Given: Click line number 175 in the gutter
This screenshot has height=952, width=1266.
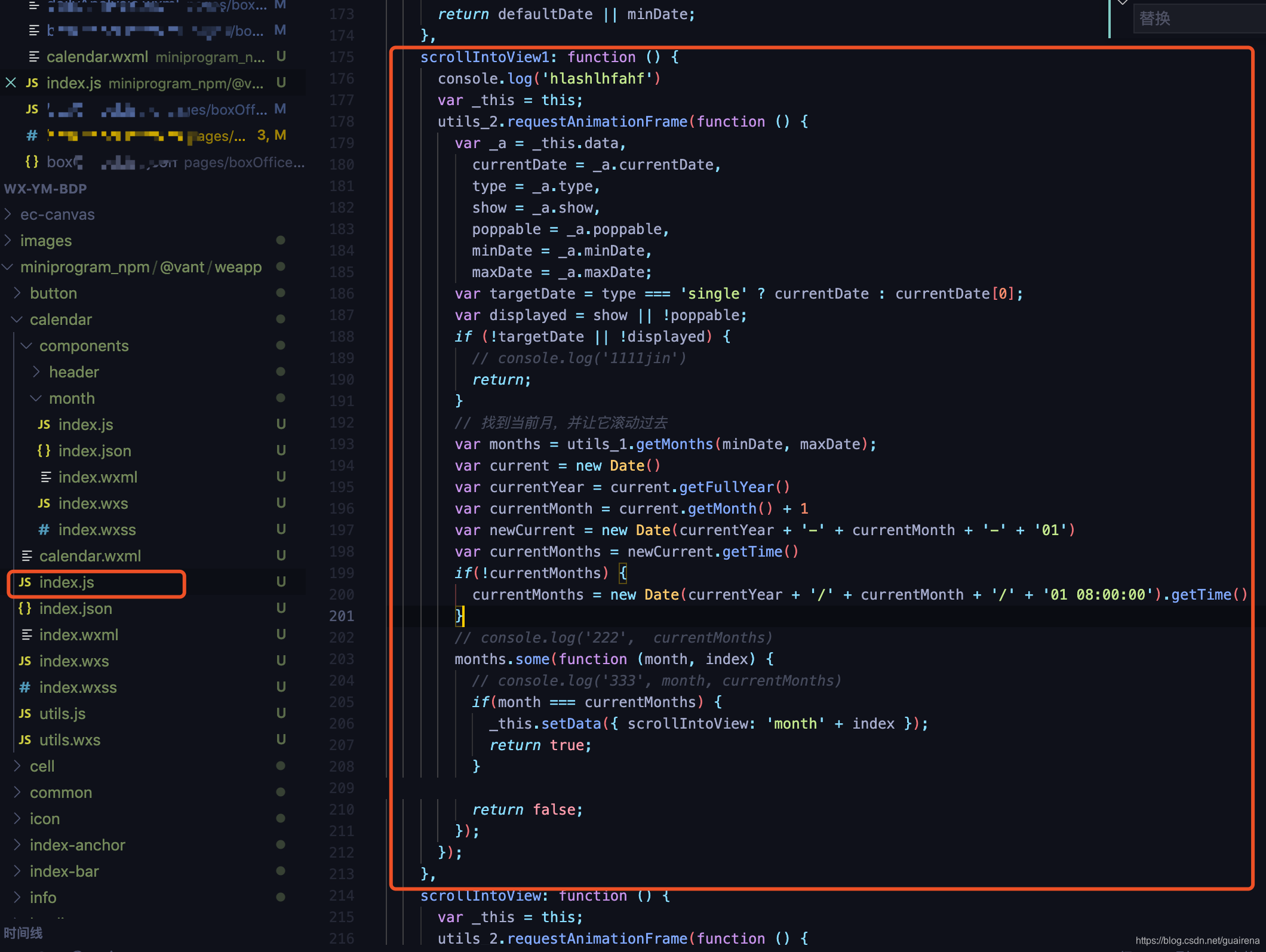Looking at the screenshot, I should click(x=342, y=57).
